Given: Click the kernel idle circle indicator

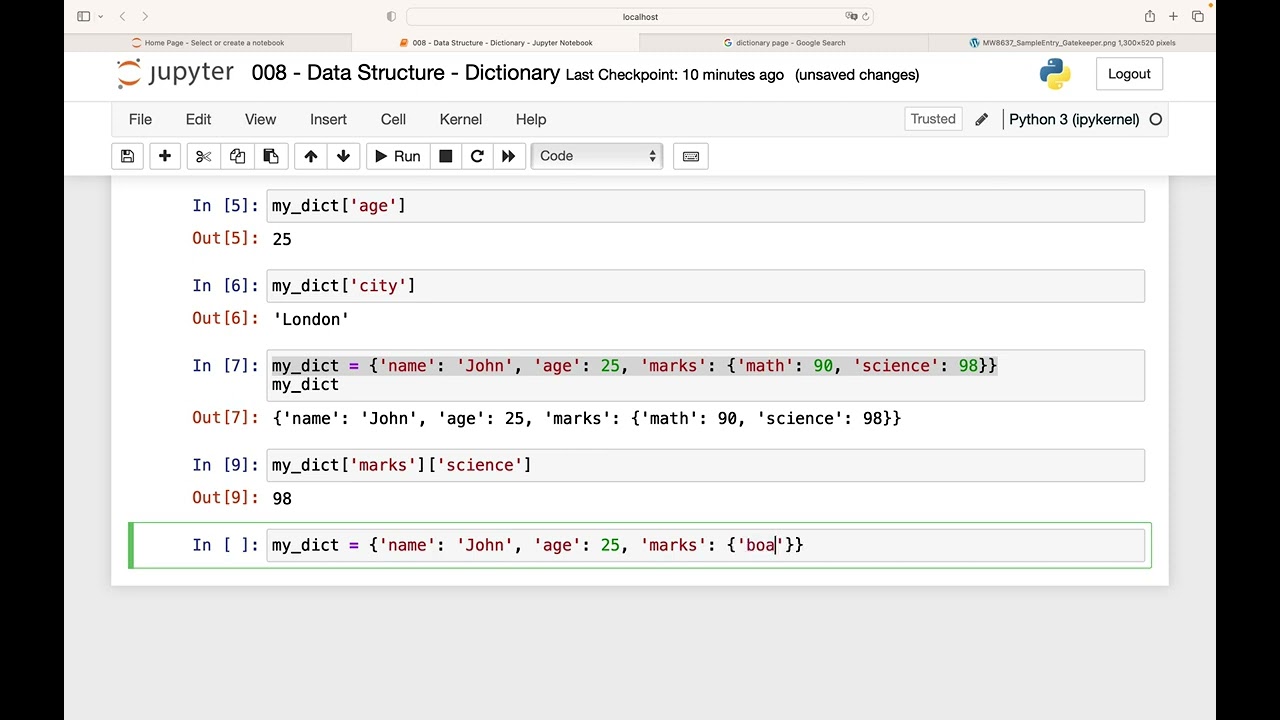Looking at the screenshot, I should [1156, 119].
